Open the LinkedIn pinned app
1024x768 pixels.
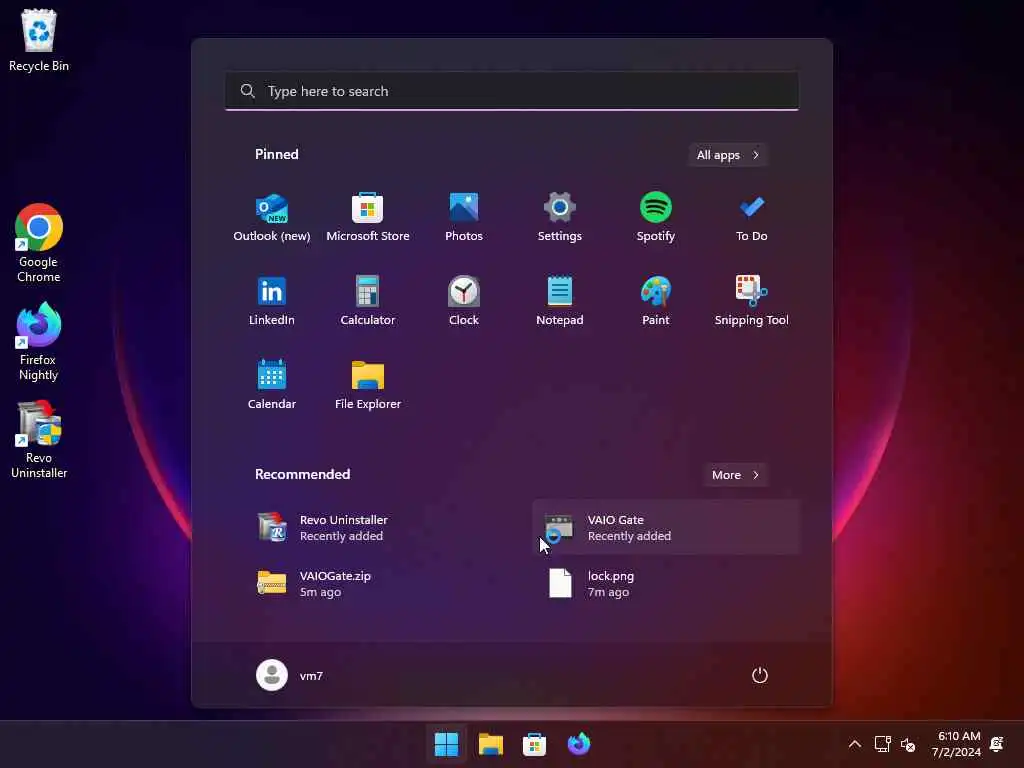(272, 301)
